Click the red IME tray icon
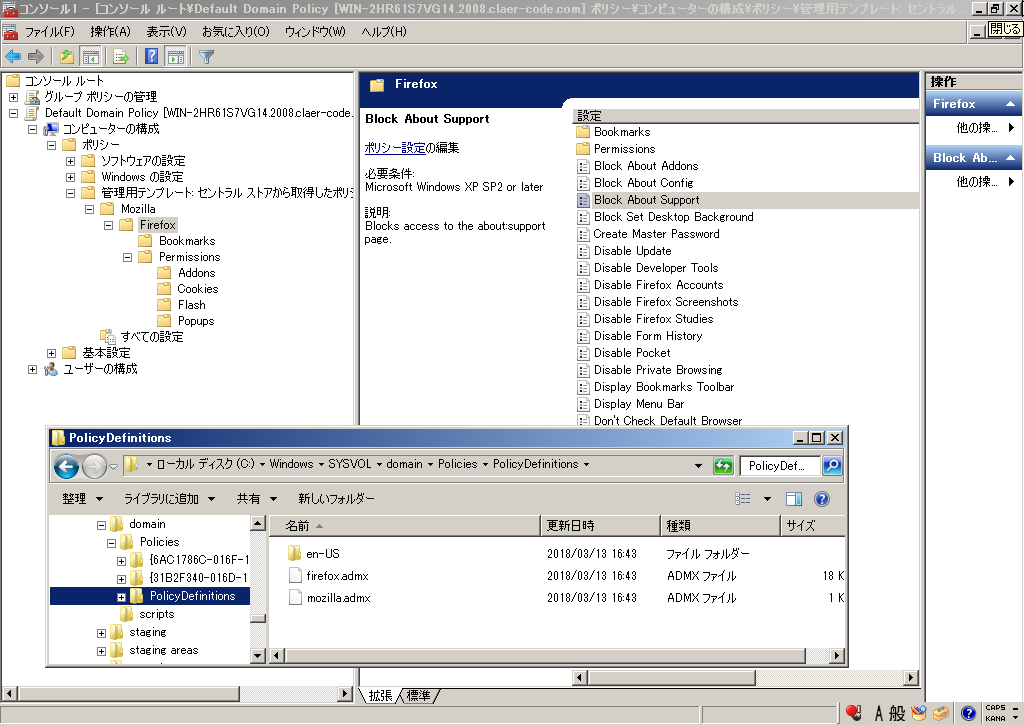Screen dimensions: 1024x725 [x=853, y=713]
